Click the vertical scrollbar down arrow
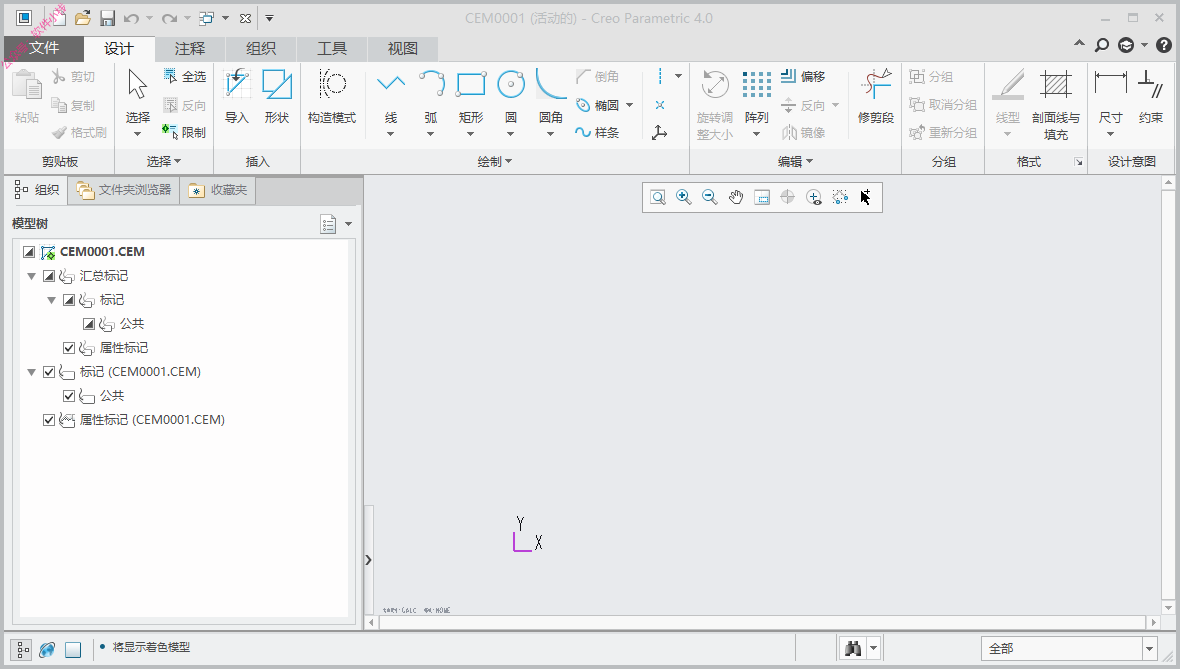 1168,607
